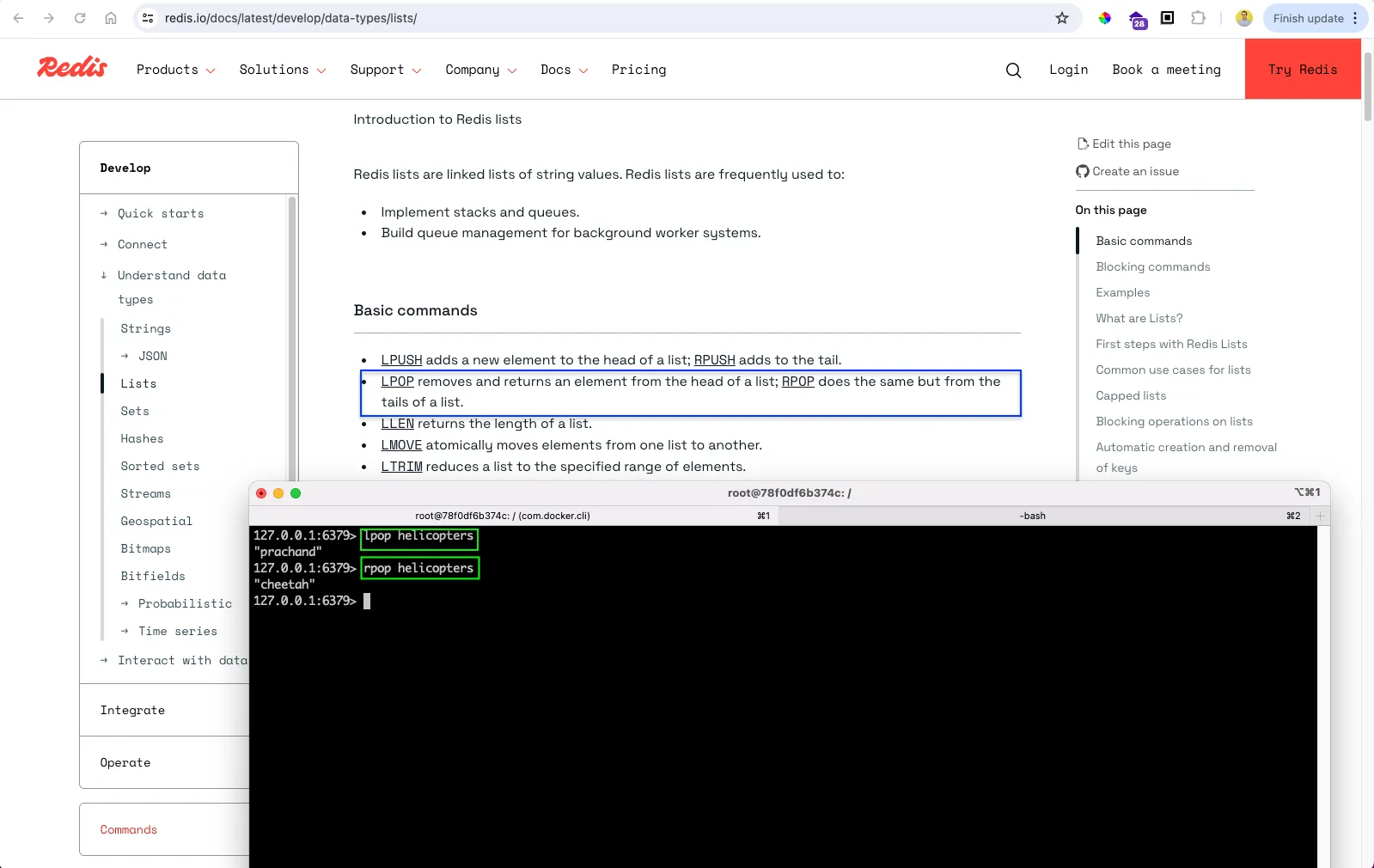Viewport: 1374px width, 868px height.
Task: Click the Try Redis button
Action: 1303,69
